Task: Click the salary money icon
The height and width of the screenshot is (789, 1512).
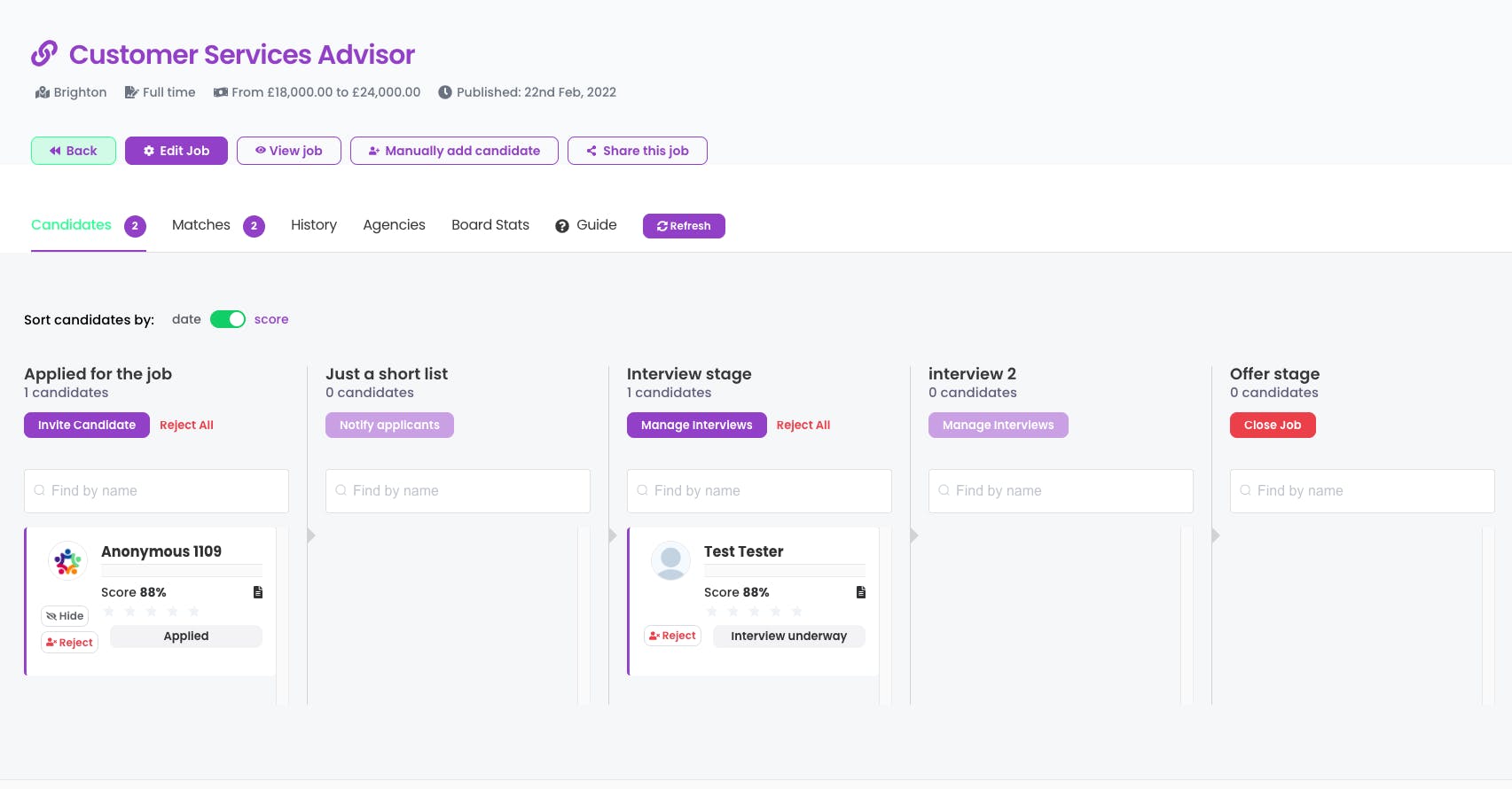Action: point(221,92)
